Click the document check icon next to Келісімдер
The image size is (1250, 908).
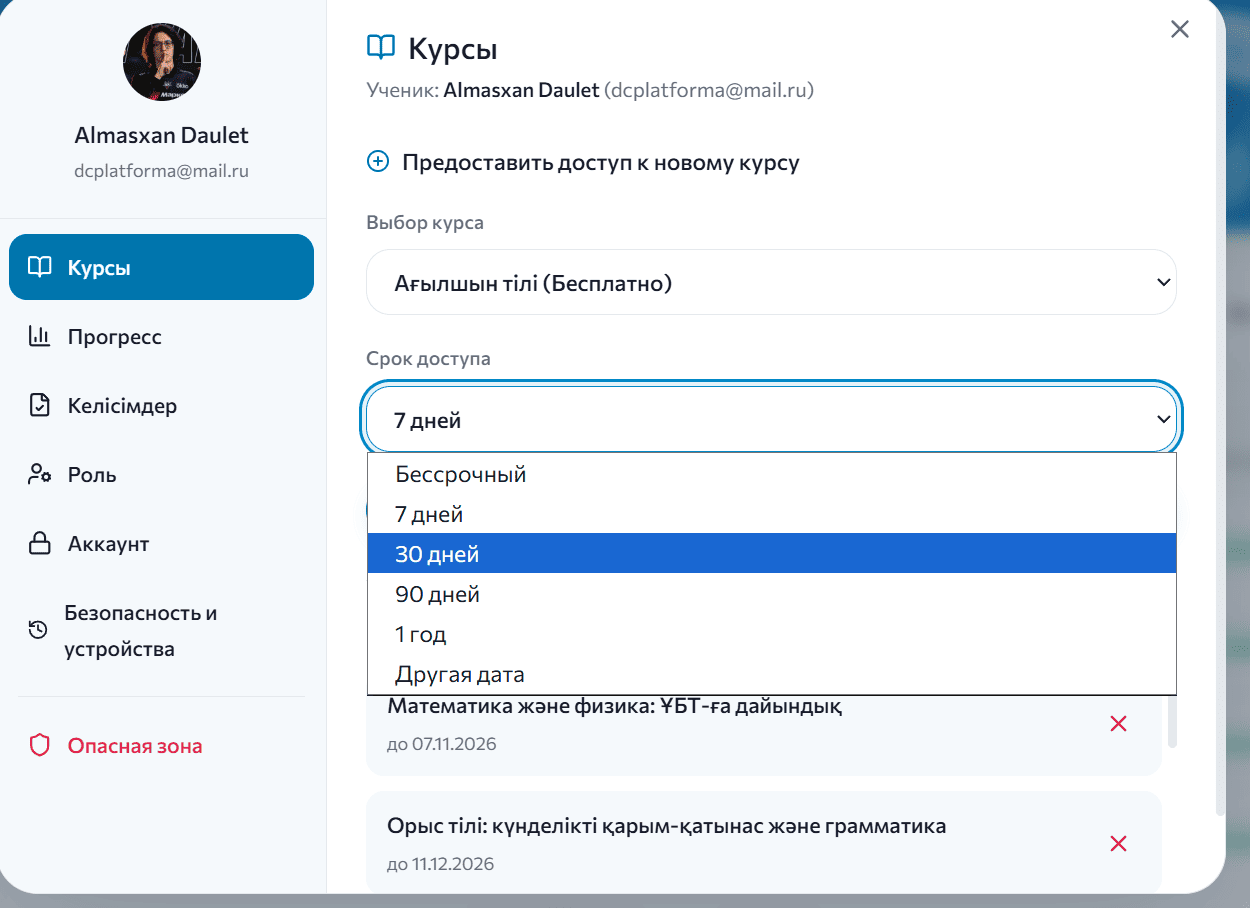coord(39,405)
